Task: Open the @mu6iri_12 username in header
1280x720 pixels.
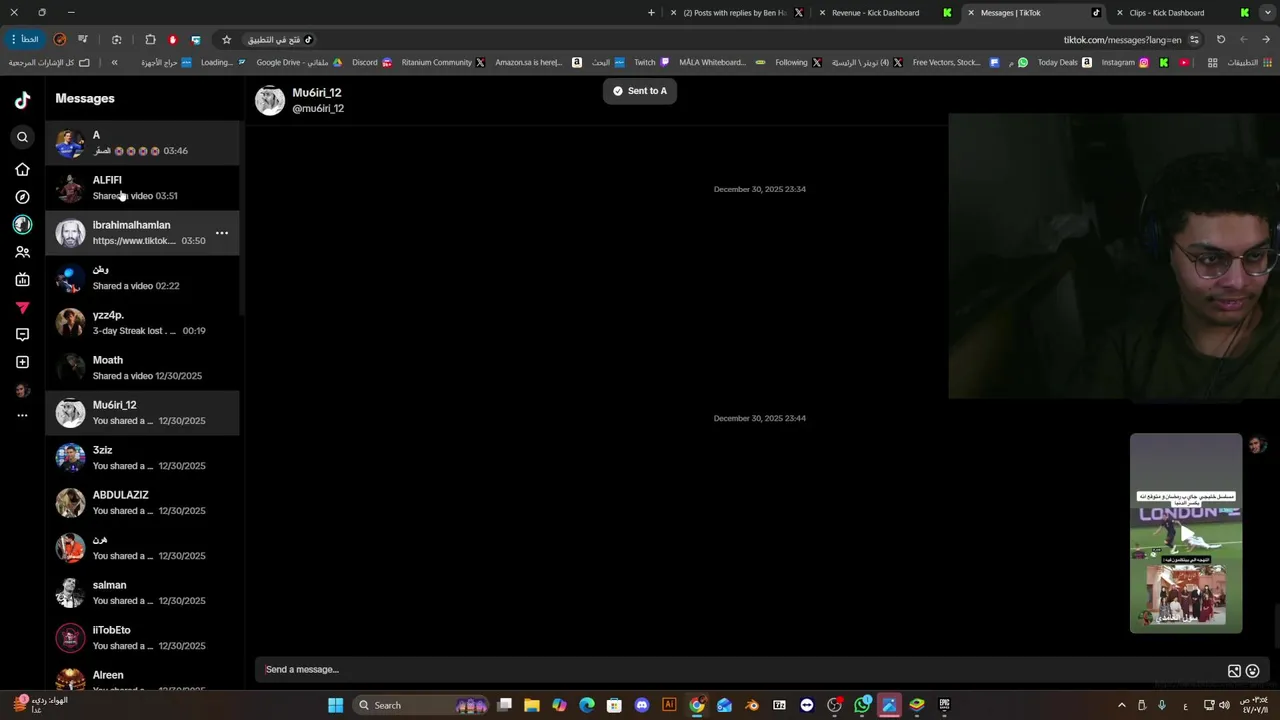Action: click(318, 108)
